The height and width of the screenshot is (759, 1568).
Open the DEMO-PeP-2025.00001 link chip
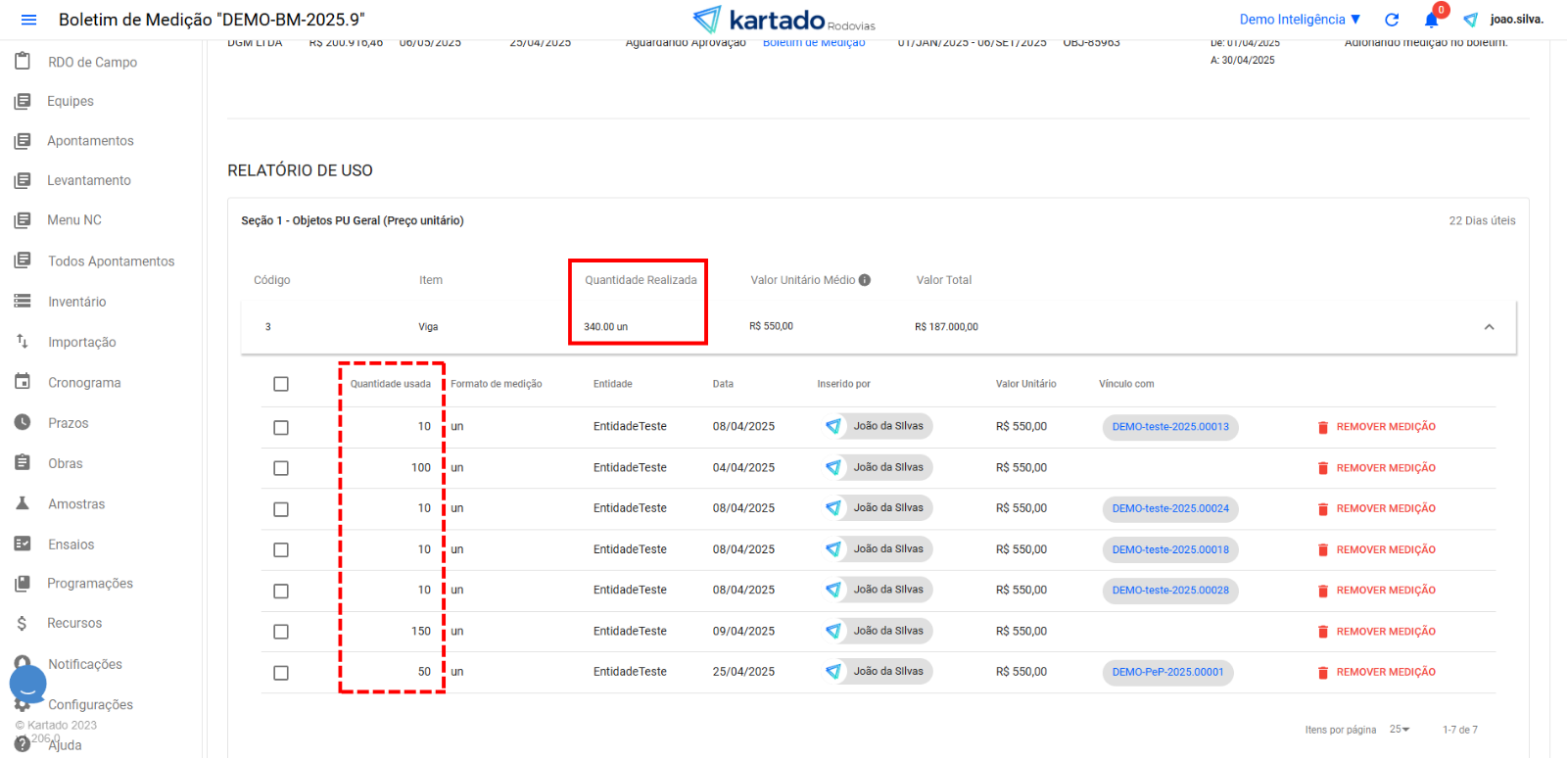(1167, 672)
